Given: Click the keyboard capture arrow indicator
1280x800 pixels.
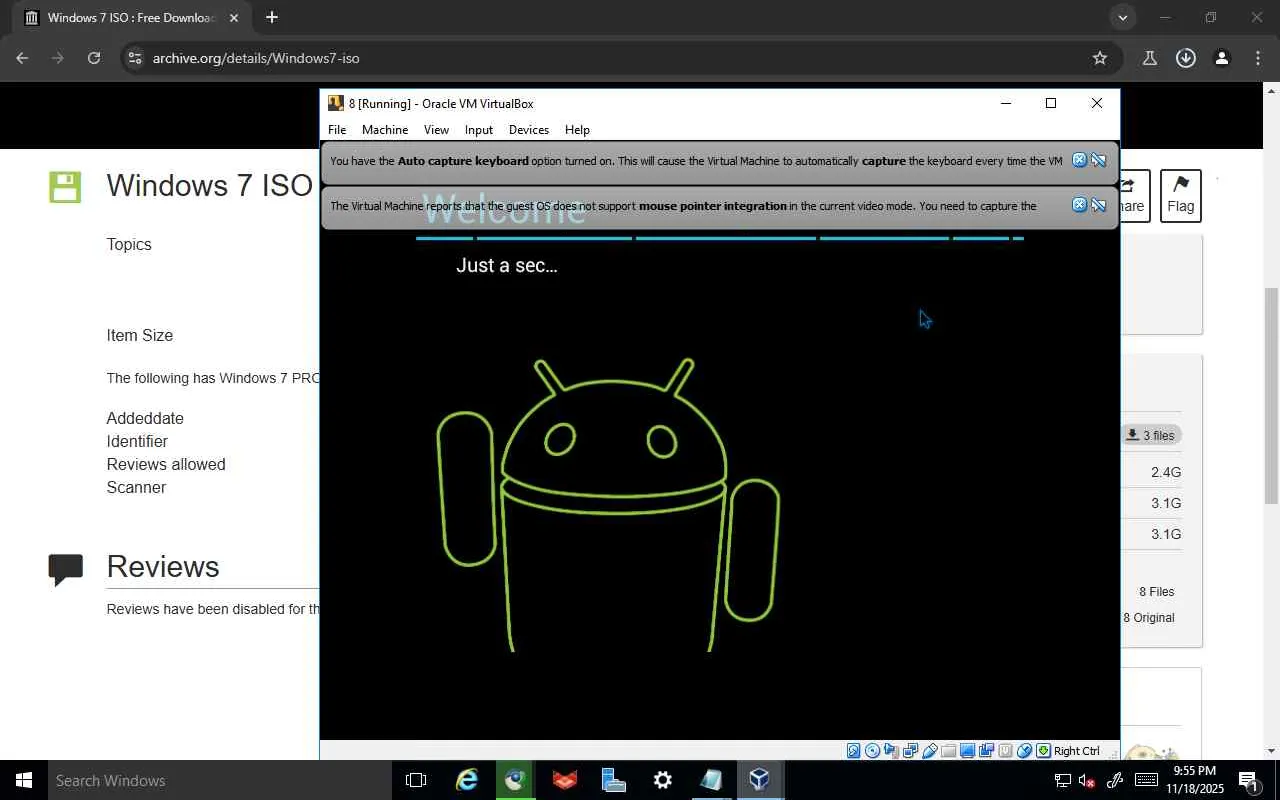Looking at the screenshot, I should click(1043, 751).
